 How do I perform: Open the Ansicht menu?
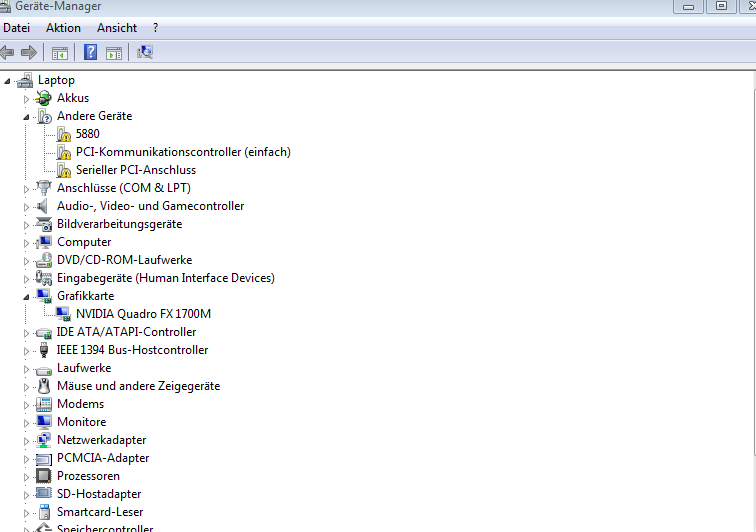[x=117, y=28]
